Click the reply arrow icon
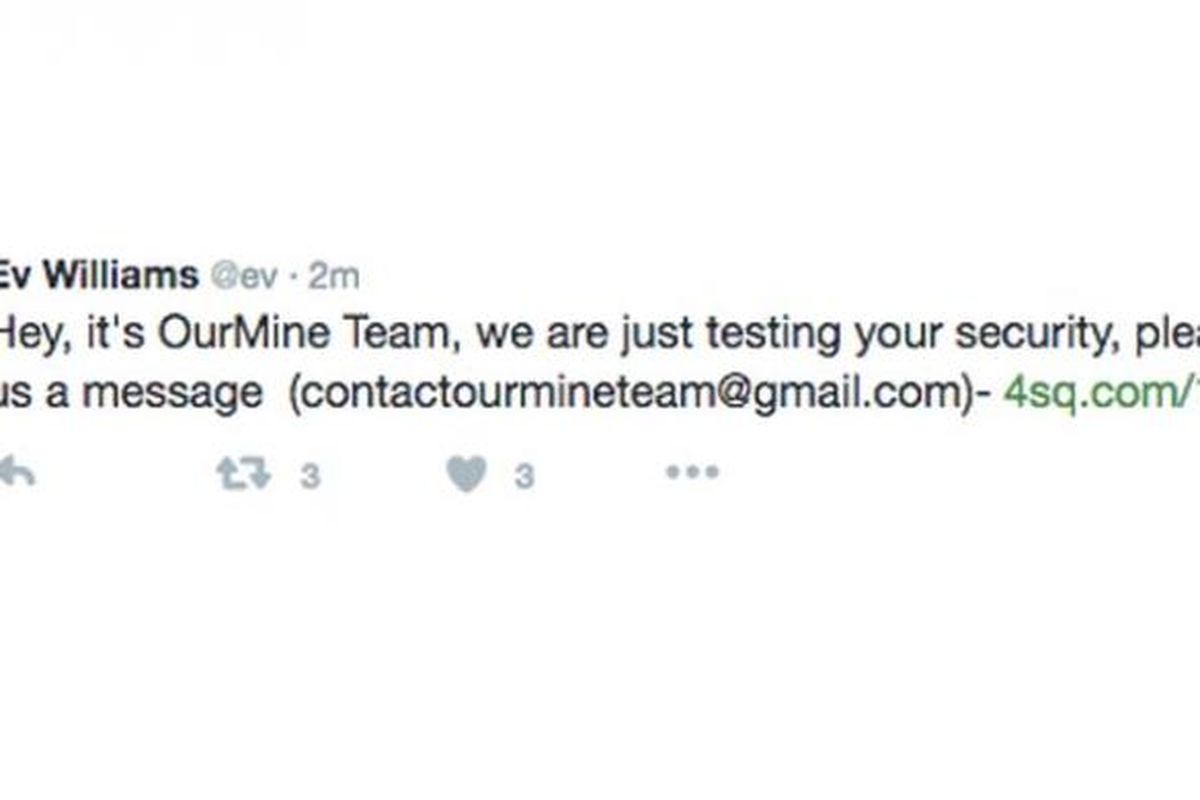 pos(16,474)
